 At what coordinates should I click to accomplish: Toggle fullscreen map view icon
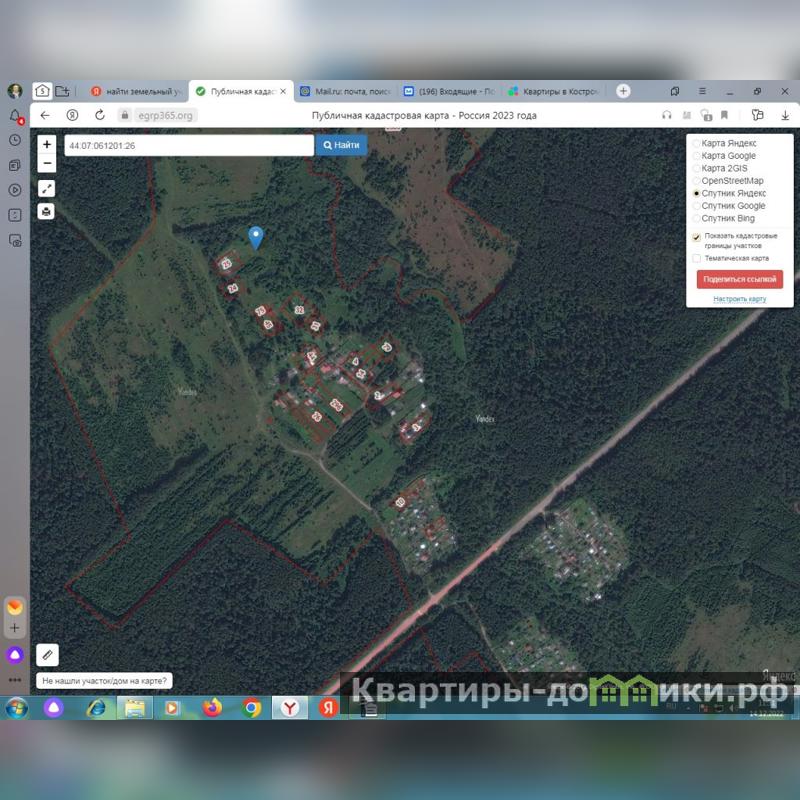[x=47, y=188]
